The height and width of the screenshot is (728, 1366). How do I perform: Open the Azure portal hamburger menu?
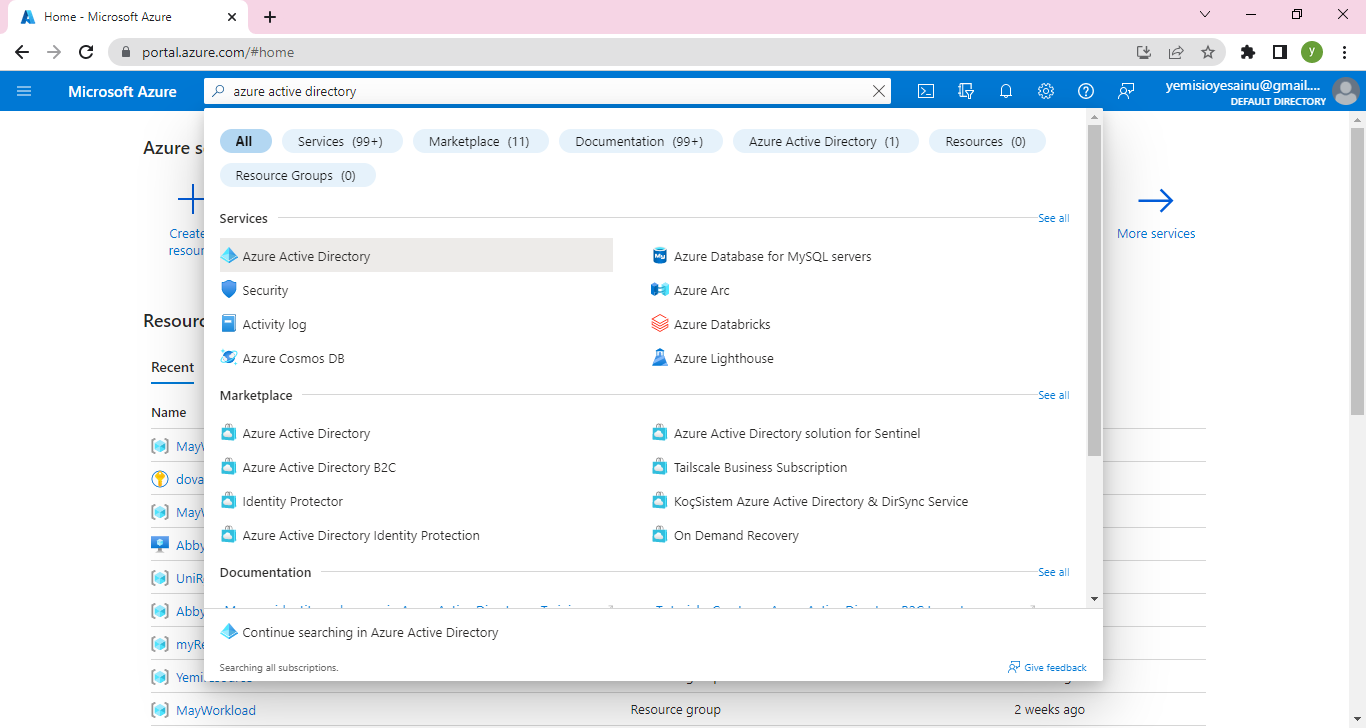[24, 91]
